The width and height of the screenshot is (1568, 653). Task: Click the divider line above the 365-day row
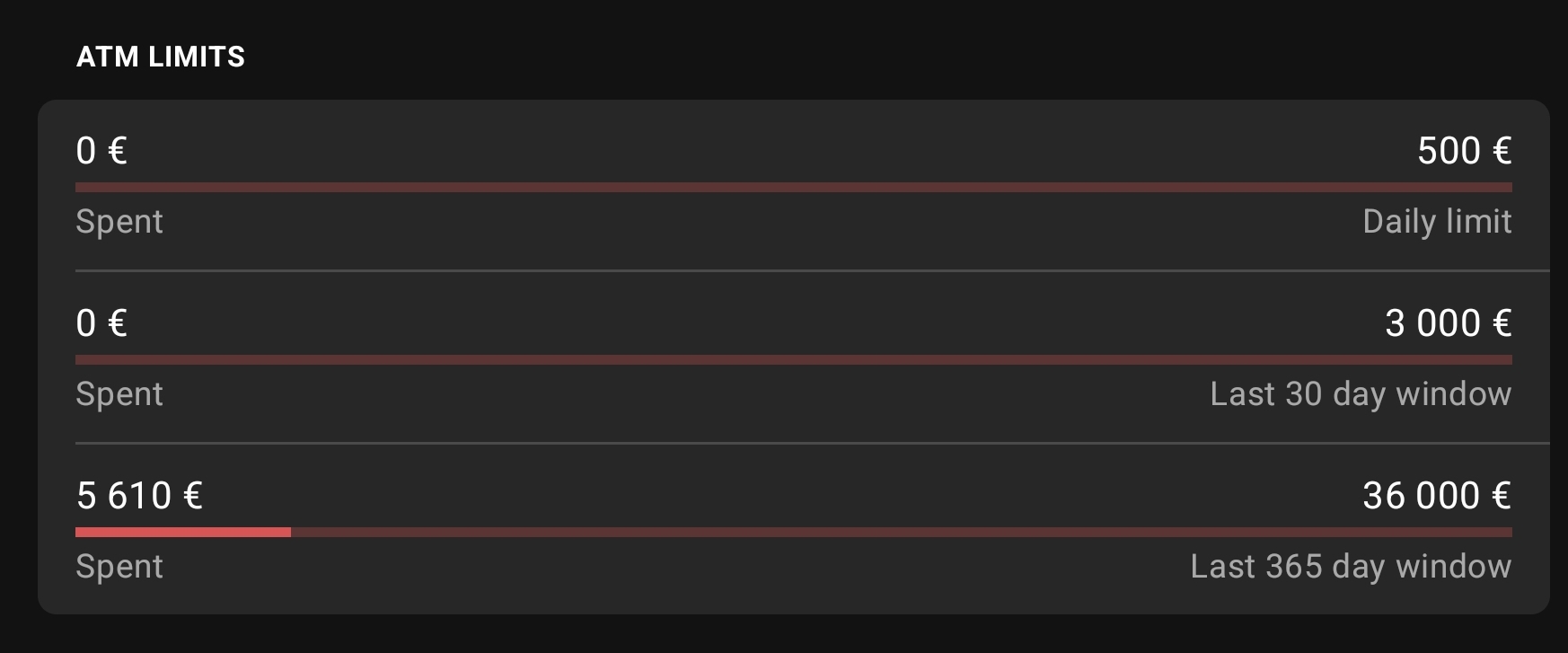[x=808, y=443]
